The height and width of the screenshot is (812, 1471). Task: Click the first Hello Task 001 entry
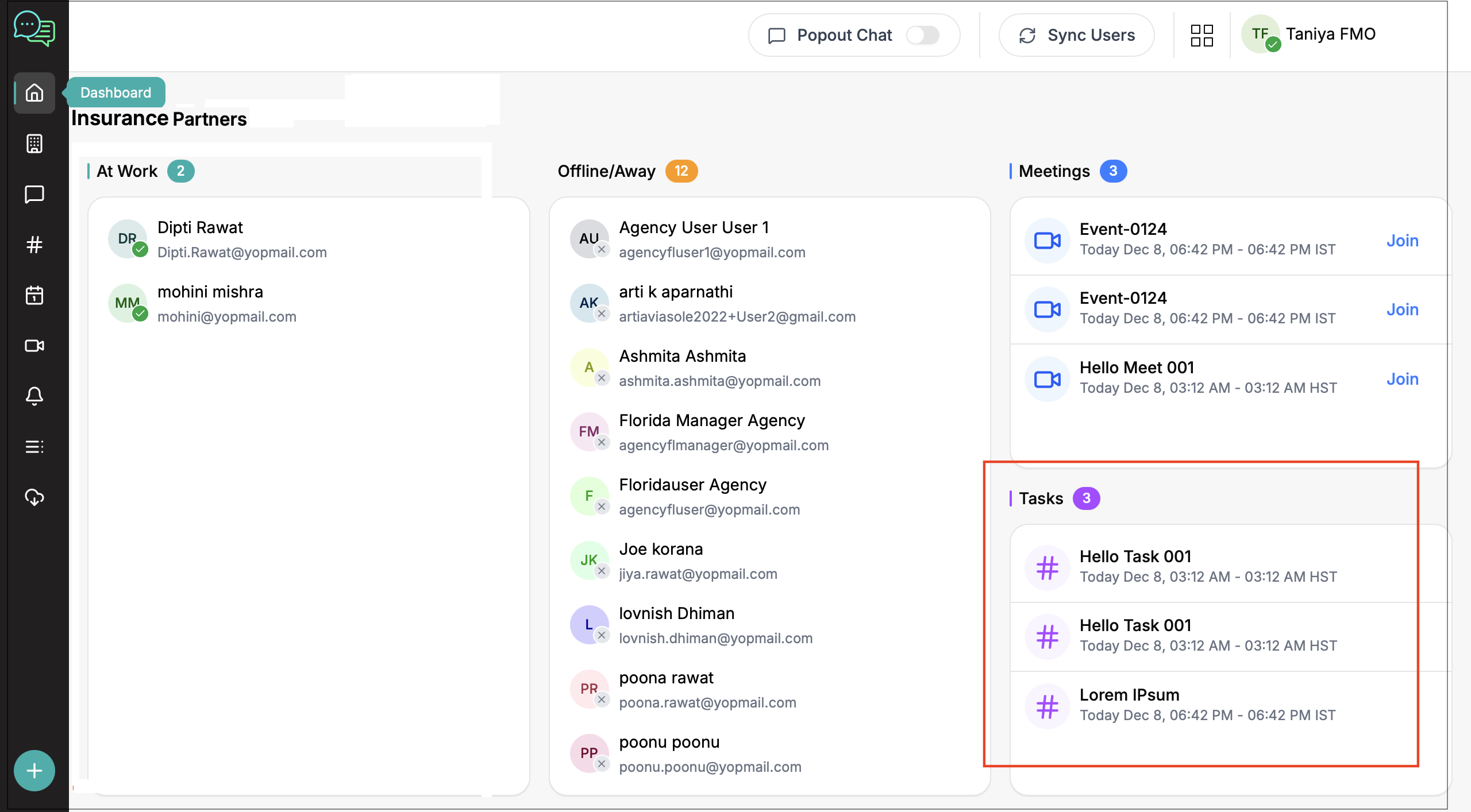[1135, 556]
